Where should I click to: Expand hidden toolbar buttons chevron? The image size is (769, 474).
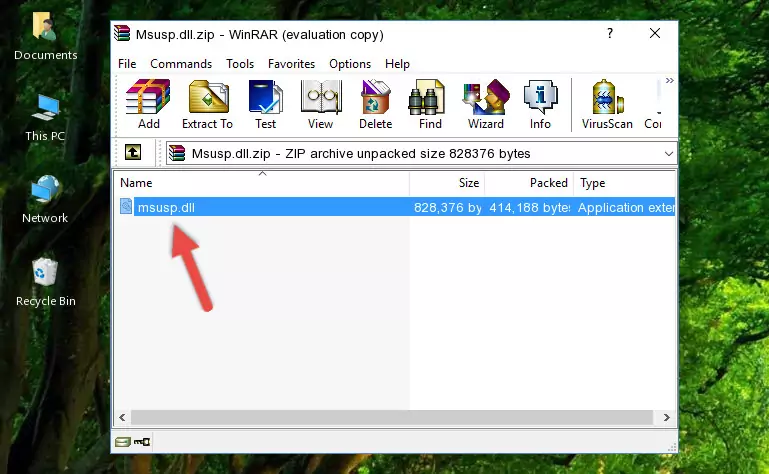(669, 80)
